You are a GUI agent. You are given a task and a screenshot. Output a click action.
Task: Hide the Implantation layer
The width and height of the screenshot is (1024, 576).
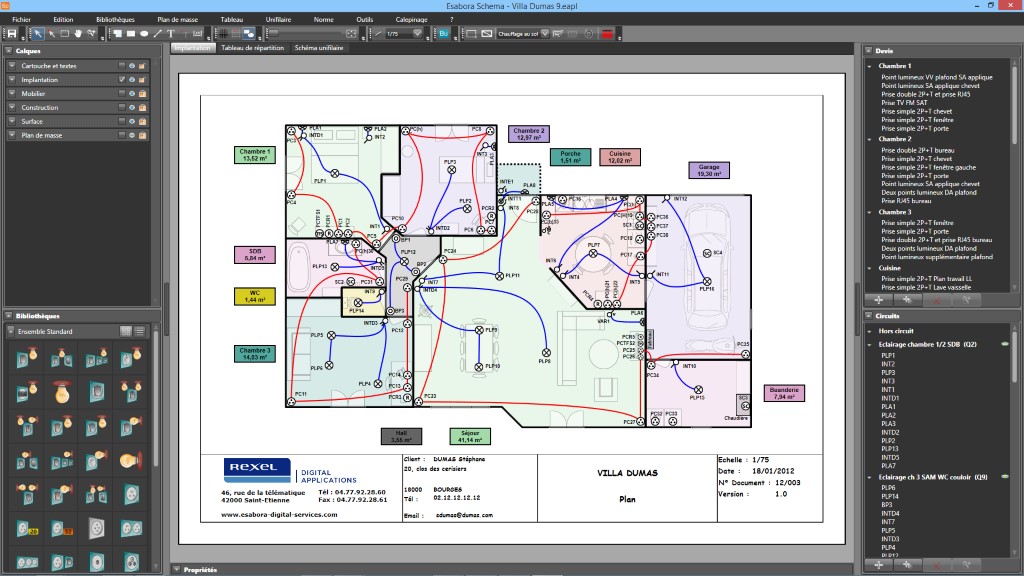(132, 80)
